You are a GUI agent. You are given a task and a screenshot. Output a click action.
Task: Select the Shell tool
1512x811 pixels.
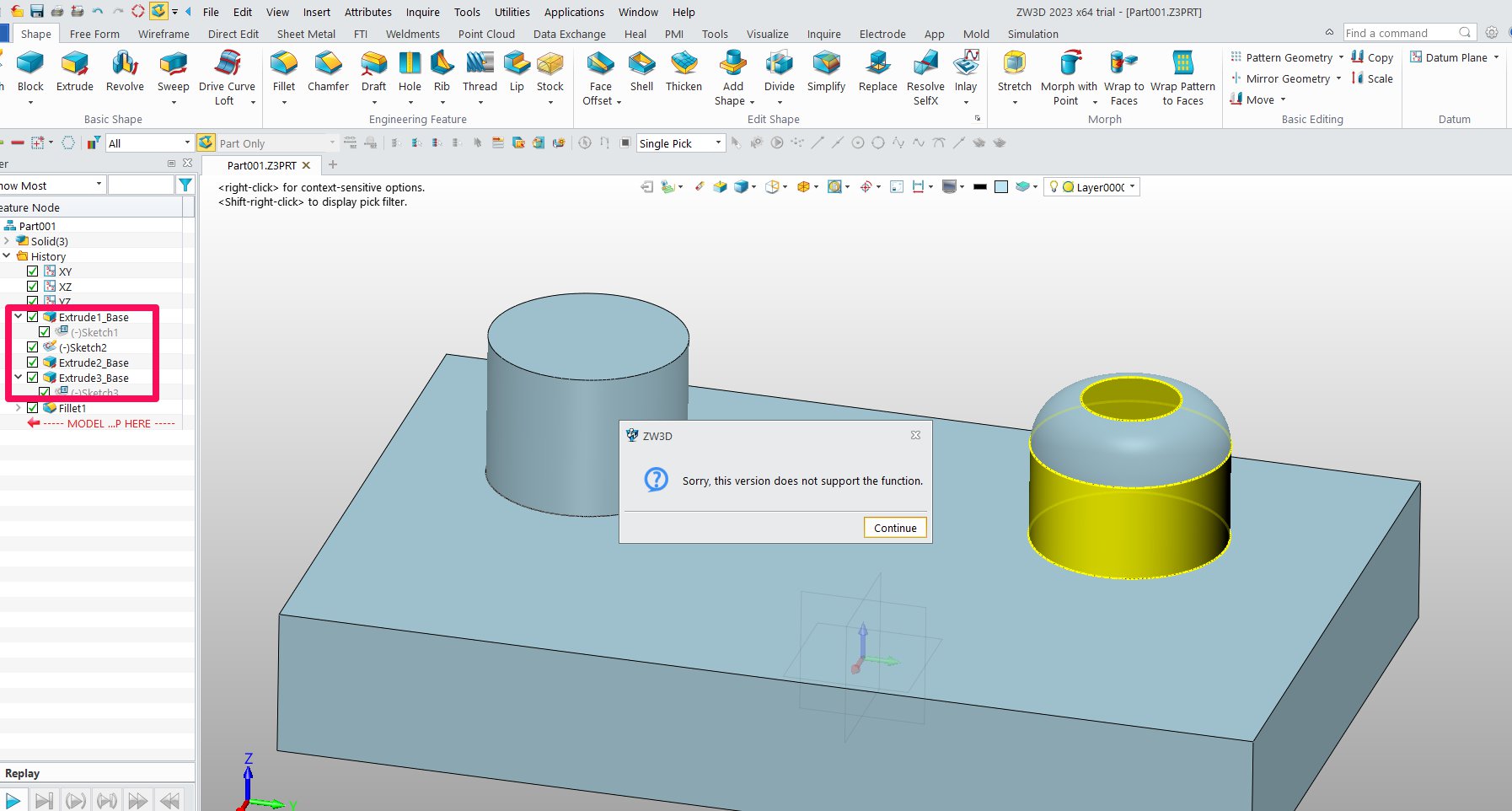pyautogui.click(x=641, y=72)
